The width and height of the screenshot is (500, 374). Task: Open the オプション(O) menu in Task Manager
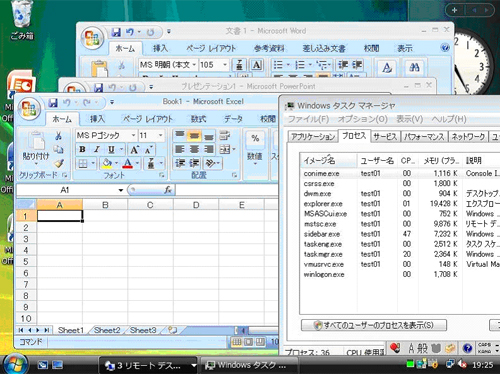click(x=362, y=119)
